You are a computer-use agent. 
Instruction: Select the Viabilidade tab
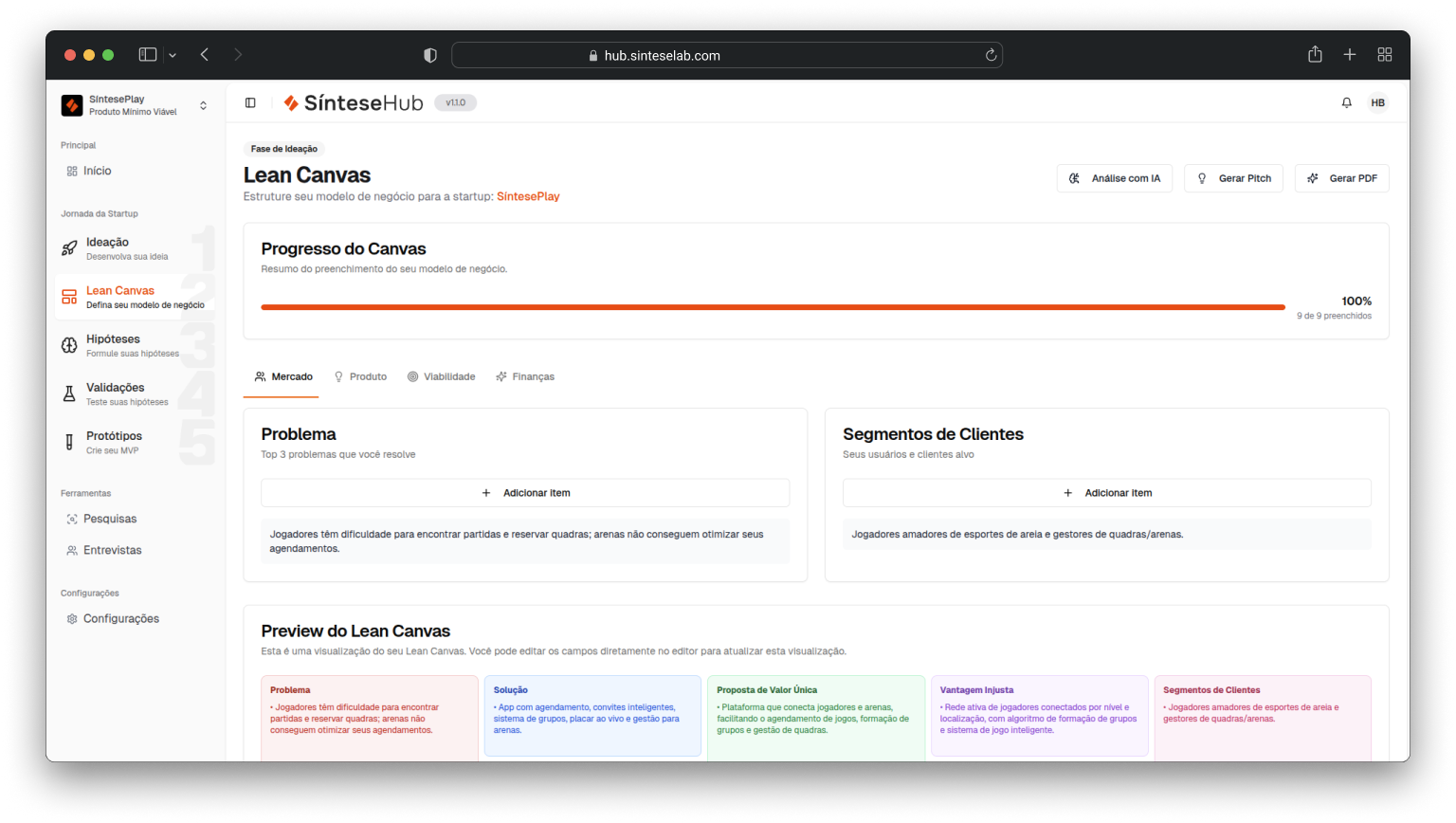(x=441, y=376)
